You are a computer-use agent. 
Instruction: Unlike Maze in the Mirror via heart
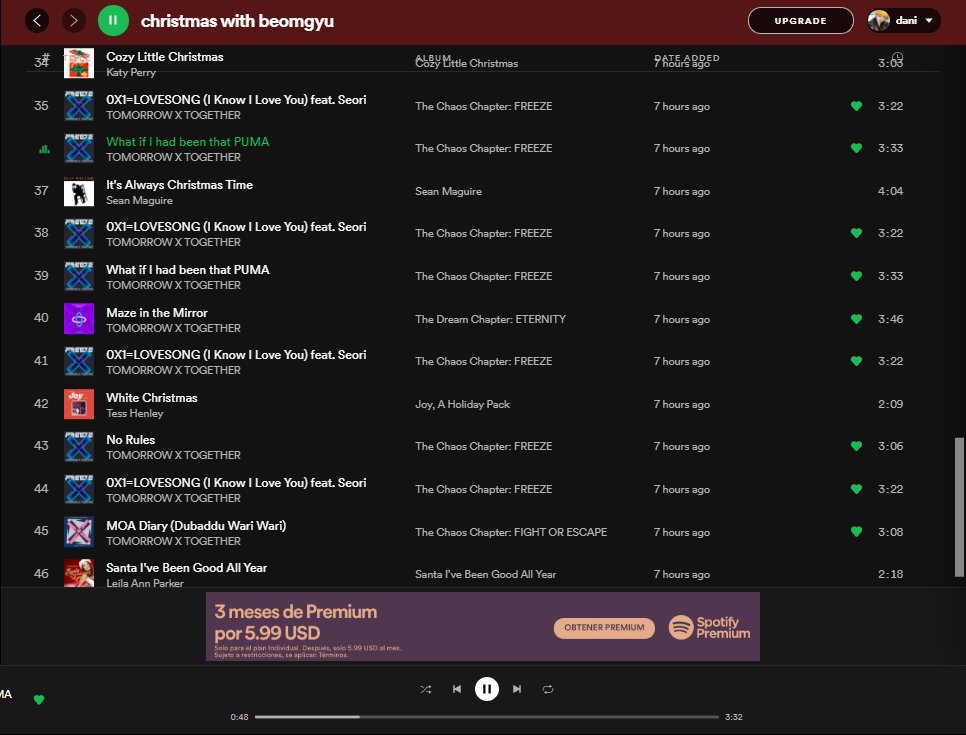[856, 319]
